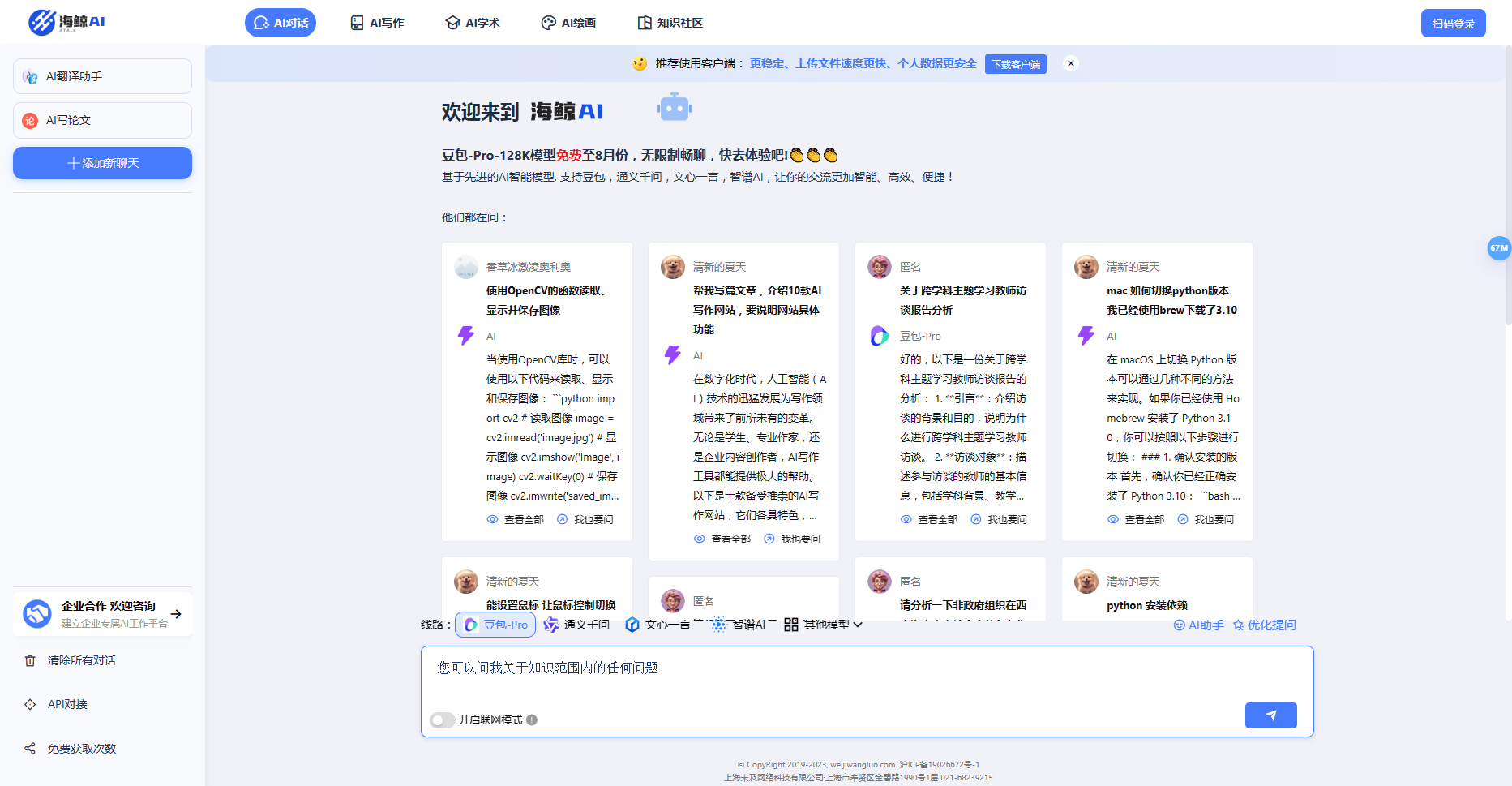The image size is (1512, 786).
Task: Expand 其他模型 dropdown
Action: click(823, 625)
